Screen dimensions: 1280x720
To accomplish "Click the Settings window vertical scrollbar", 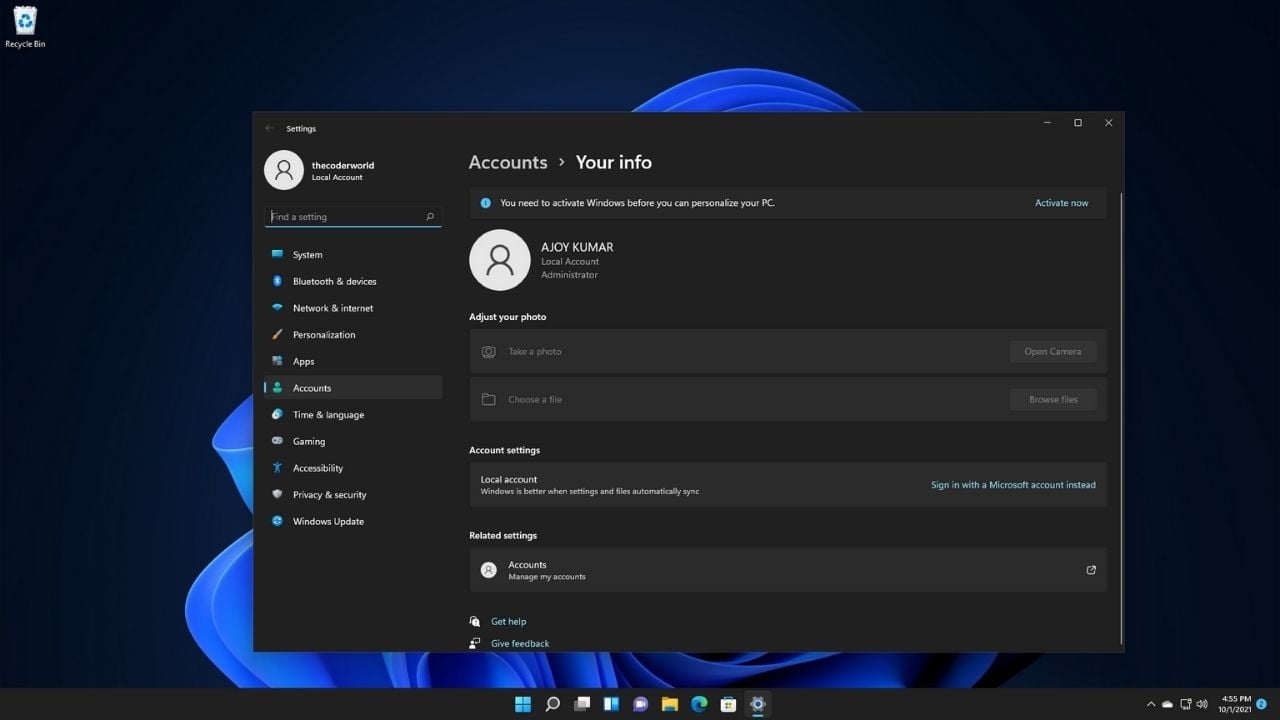I will 1121,417.
